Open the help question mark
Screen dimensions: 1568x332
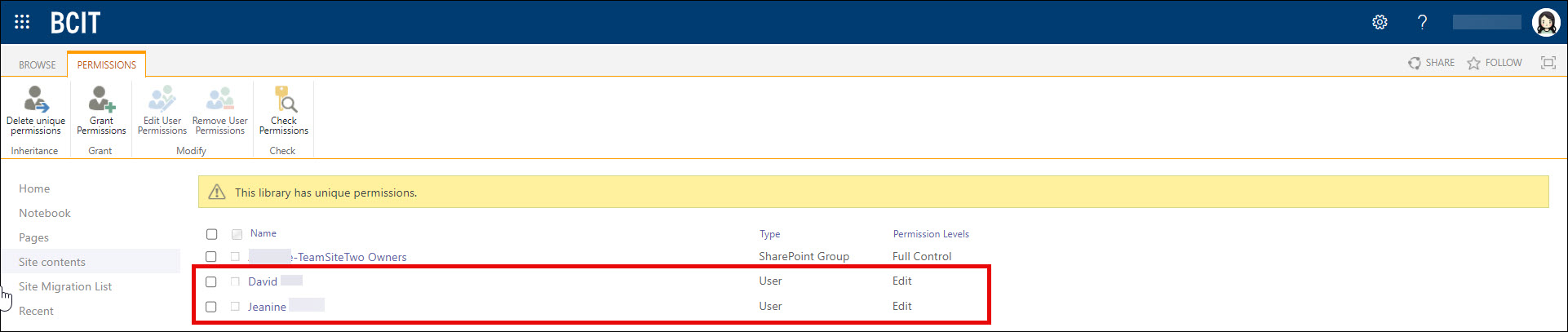pyautogui.click(x=1422, y=22)
